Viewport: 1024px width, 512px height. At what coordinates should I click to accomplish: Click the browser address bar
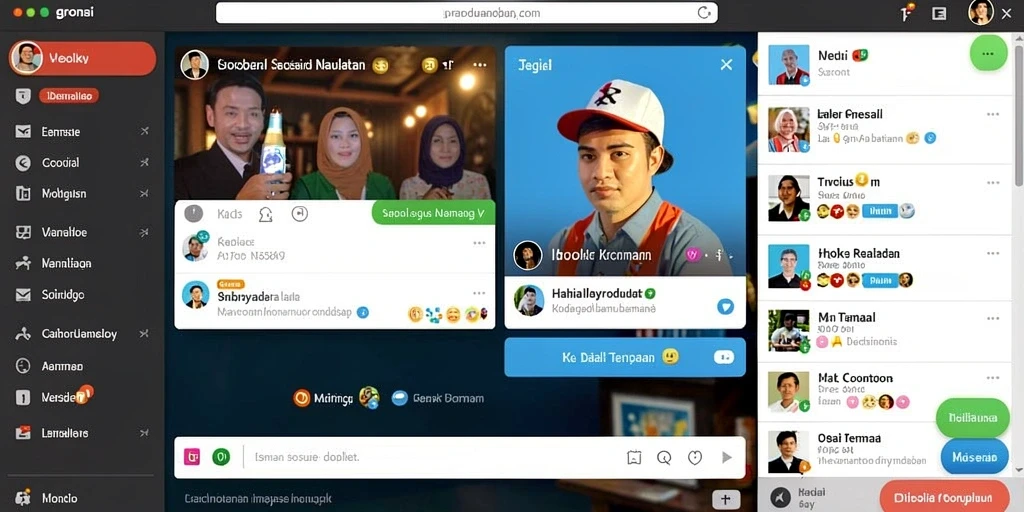tap(466, 12)
